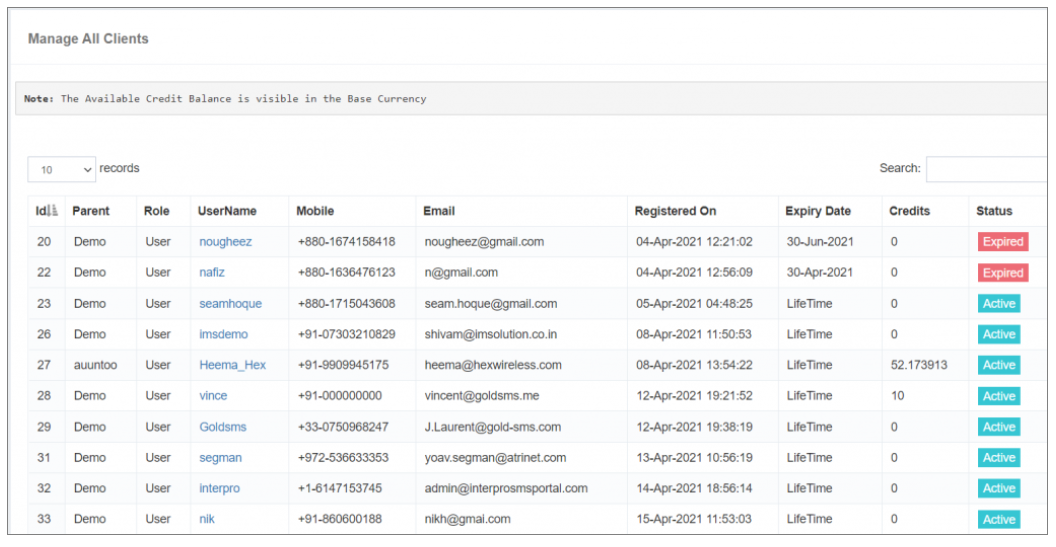The height and width of the screenshot is (547, 1056).
Task: Click registered date 15-Apr-2021 11:53:03
Action: tap(694, 519)
